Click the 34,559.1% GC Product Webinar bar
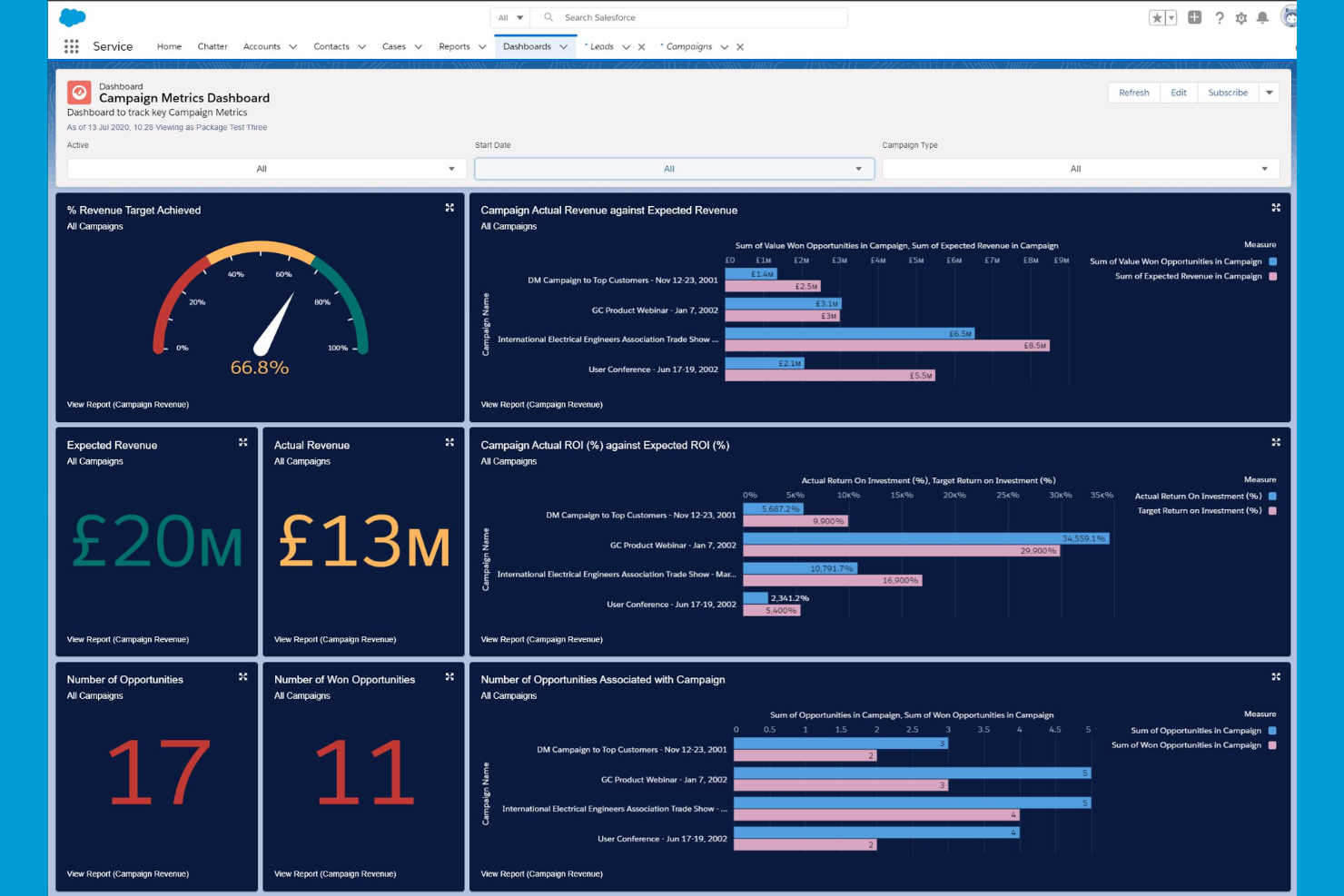Image resolution: width=1344 pixels, height=896 pixels. 926,538
